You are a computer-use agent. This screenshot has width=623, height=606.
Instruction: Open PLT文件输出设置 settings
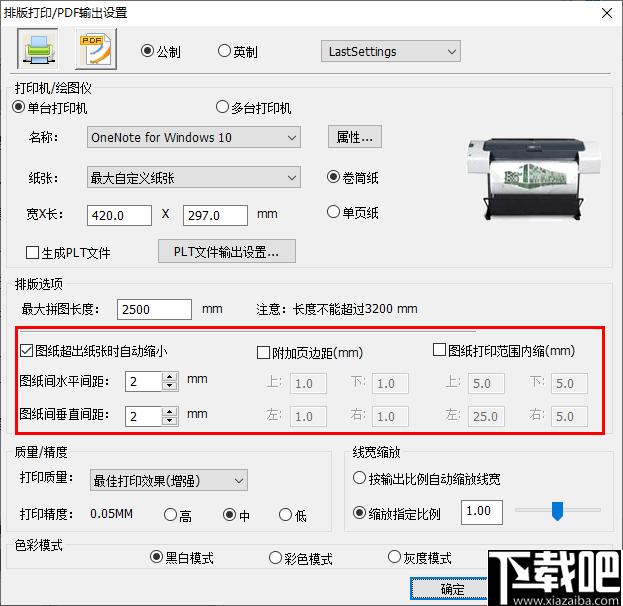[227, 250]
